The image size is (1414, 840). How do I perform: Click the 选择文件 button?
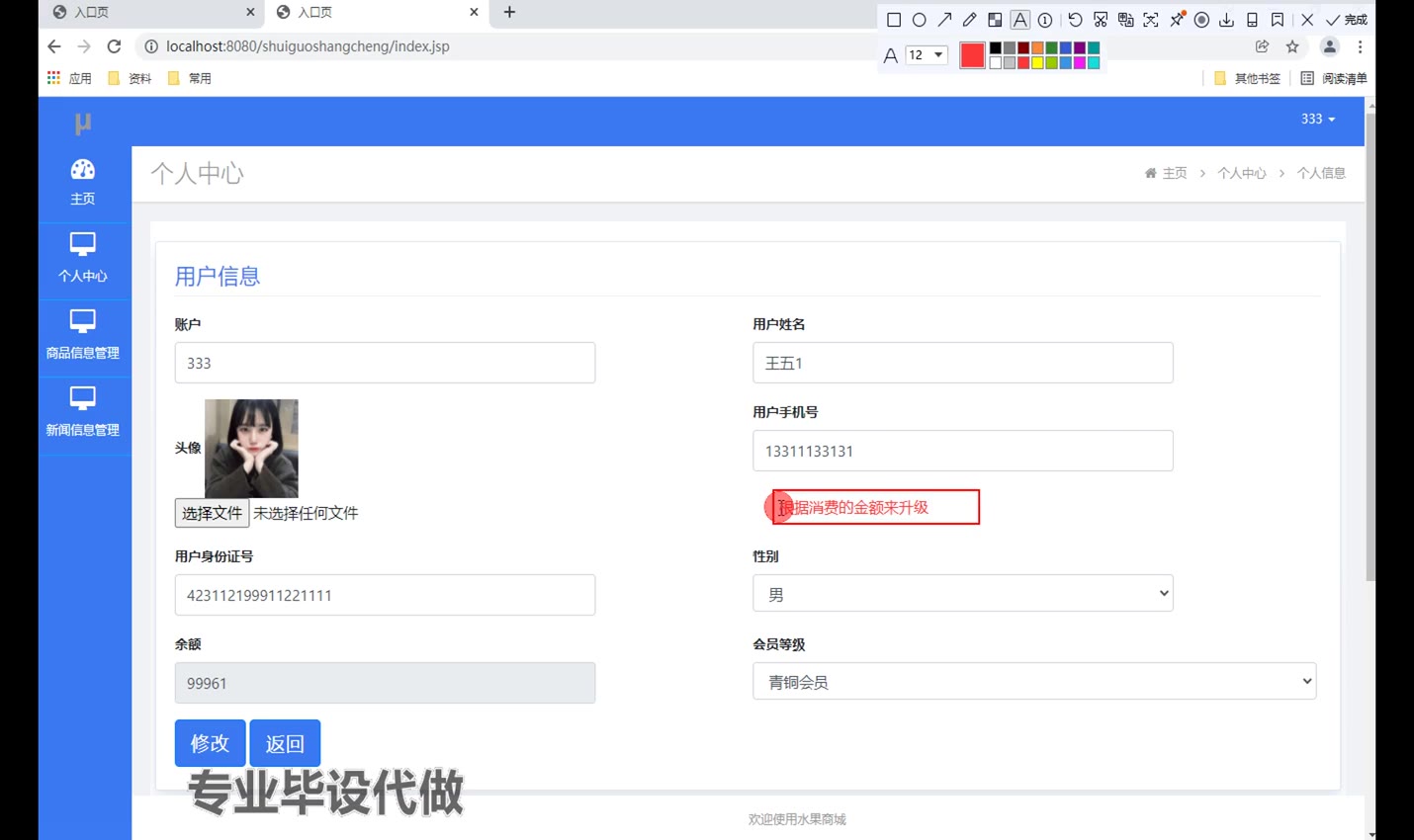coord(212,513)
